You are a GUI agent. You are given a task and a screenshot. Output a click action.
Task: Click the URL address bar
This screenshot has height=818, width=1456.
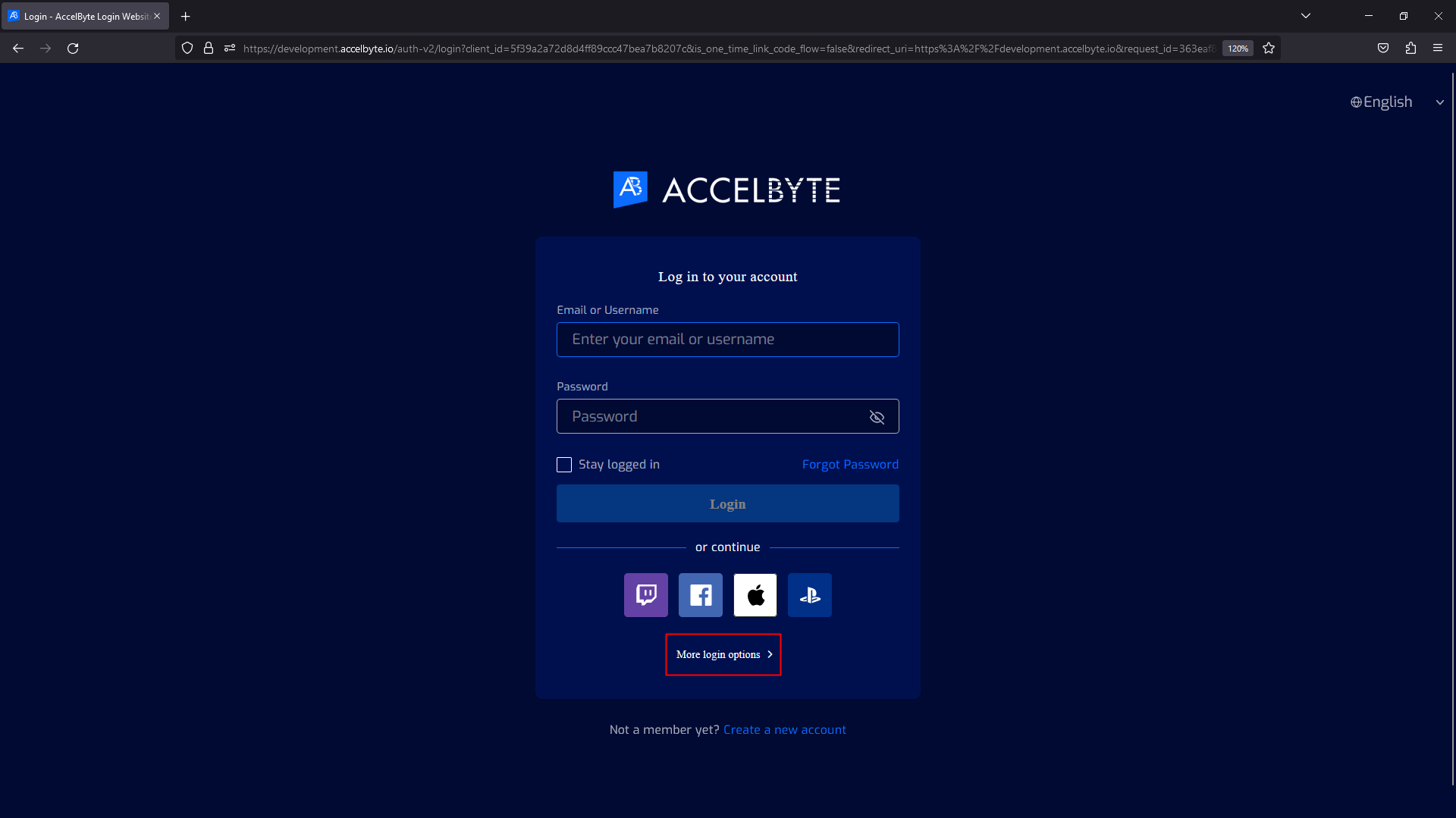click(x=728, y=49)
